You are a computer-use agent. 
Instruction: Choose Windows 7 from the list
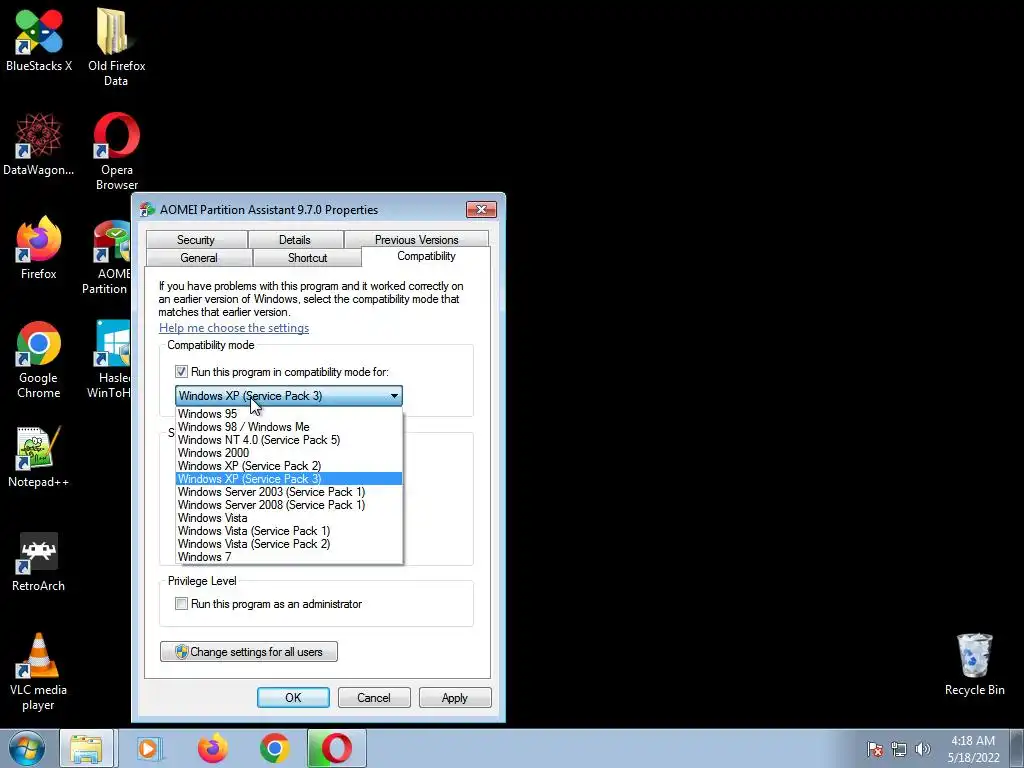coord(289,557)
